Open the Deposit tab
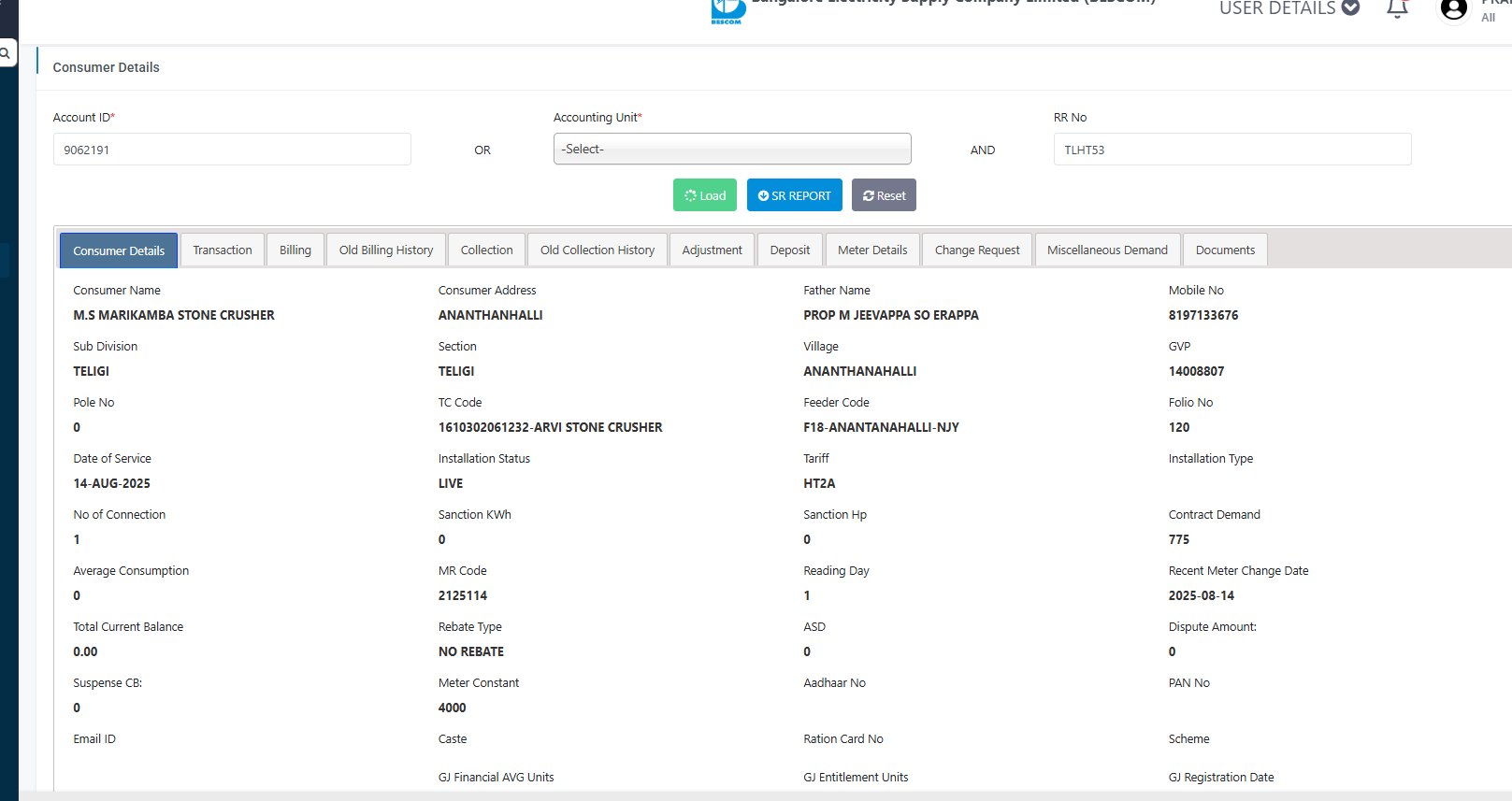Screen dimensions: 1512x801 [790, 250]
